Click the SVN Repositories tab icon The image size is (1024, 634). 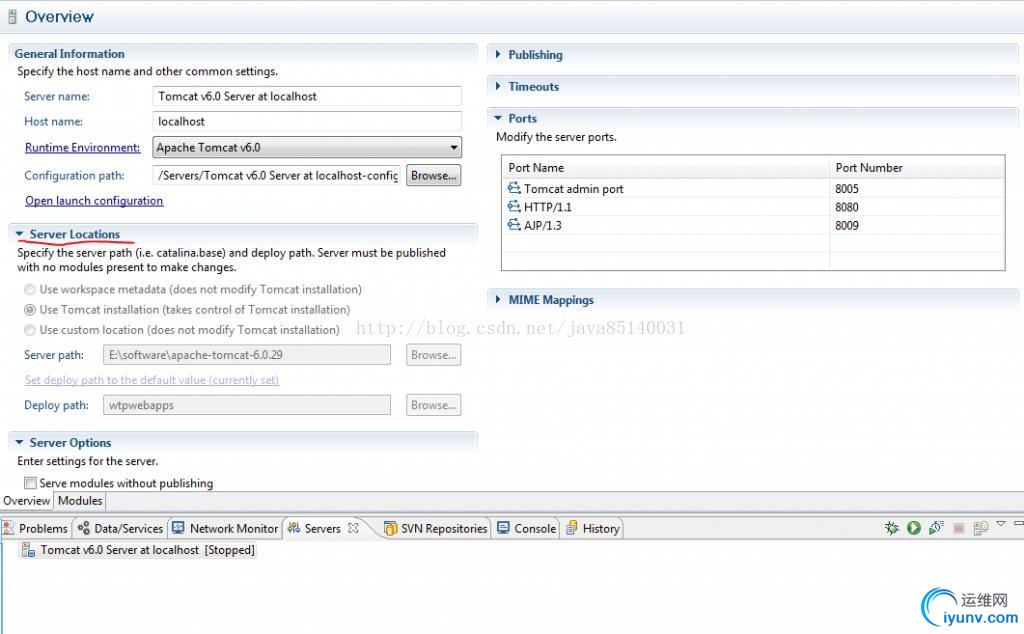[x=391, y=528]
